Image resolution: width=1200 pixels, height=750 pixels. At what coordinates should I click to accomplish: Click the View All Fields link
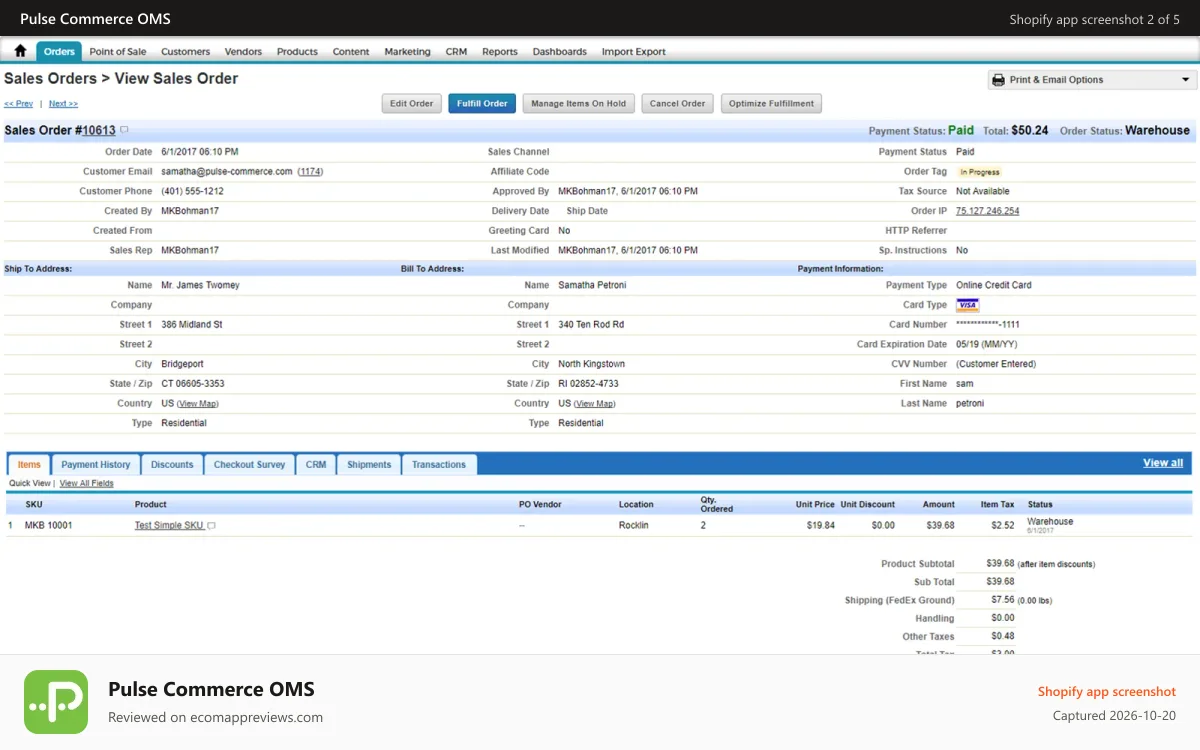point(87,483)
